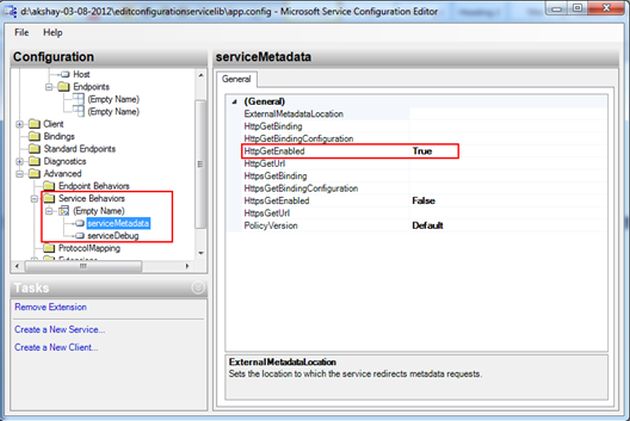Click the Service Behaviors folder icon

[49, 198]
